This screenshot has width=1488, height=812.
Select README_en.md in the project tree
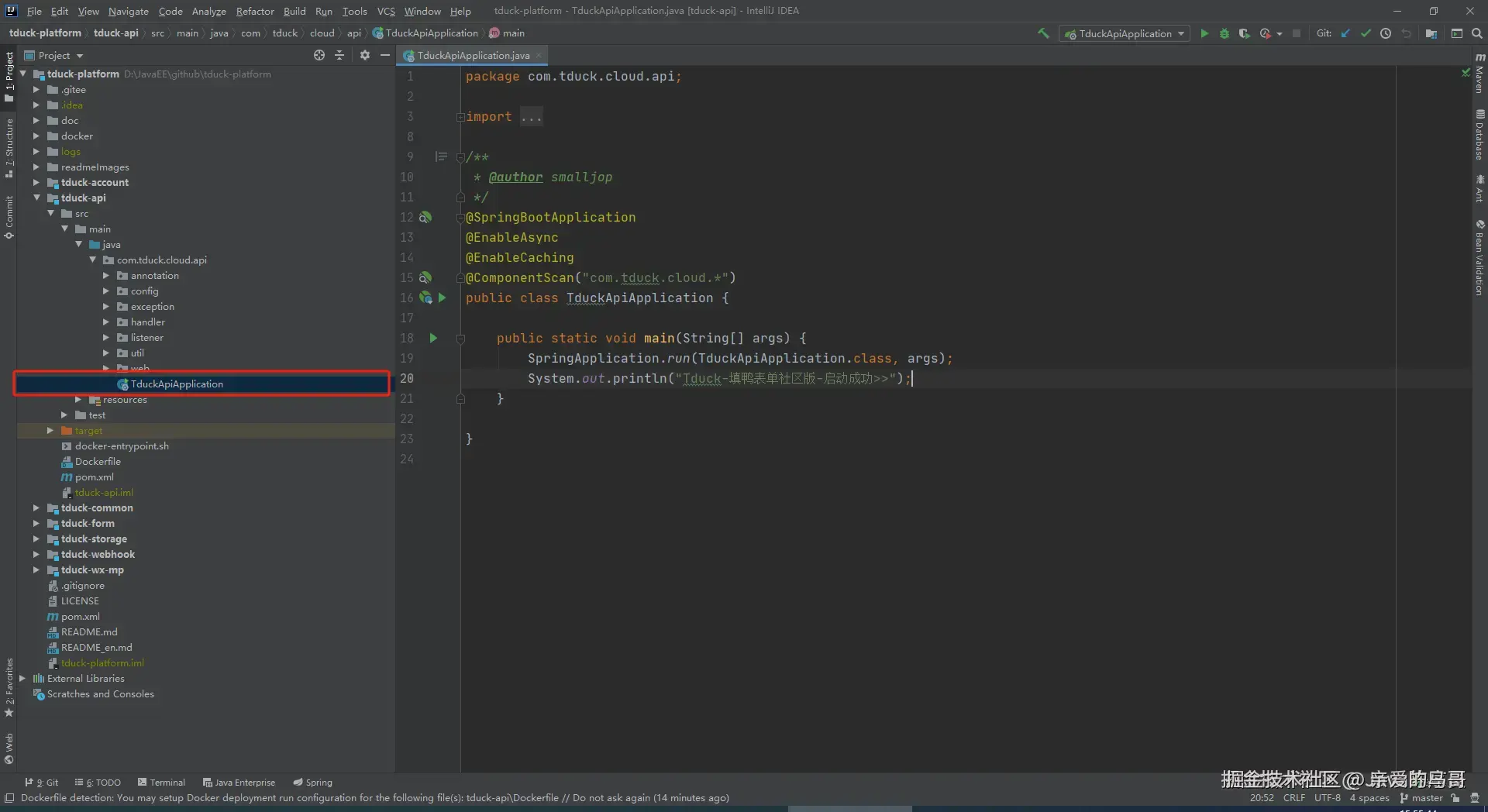96,648
